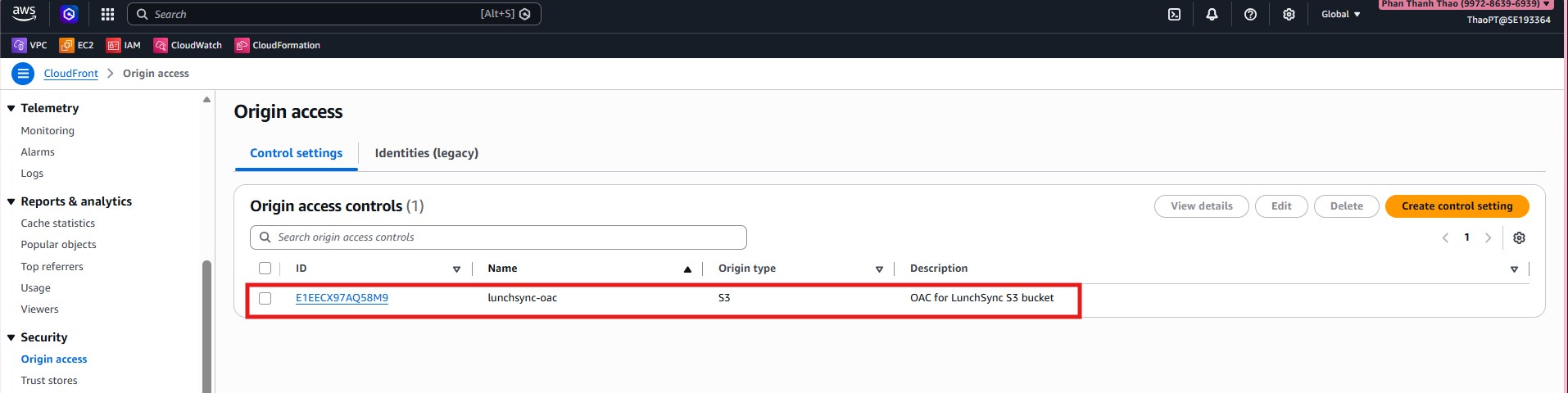The image size is (1568, 393).
Task: Sort table by Origin type column
Action: click(x=879, y=269)
